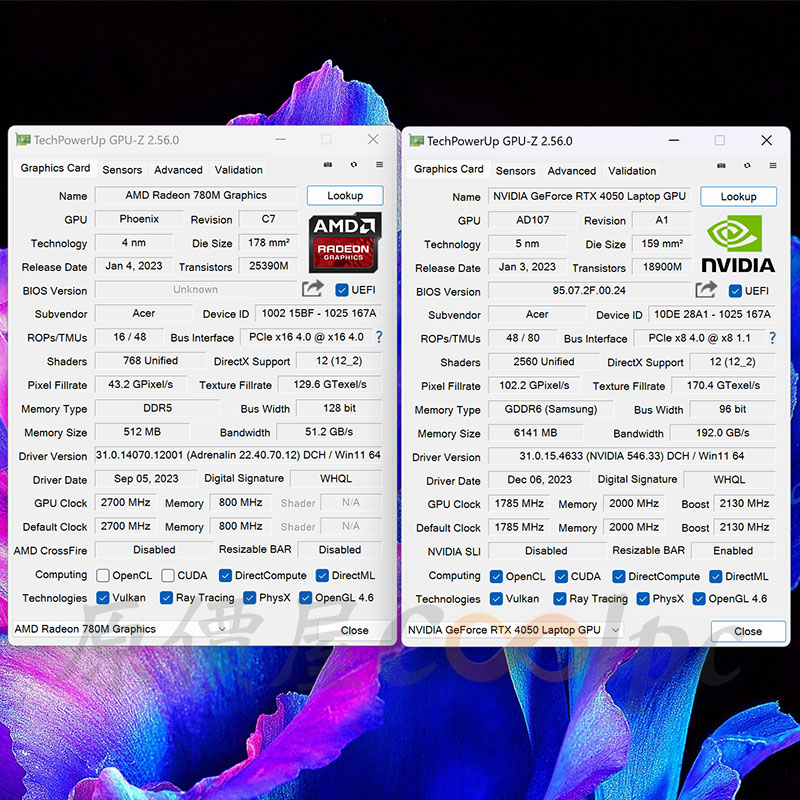Screen dimensions: 800x800
Task: Click Close button at bottom of NVIDIA window
Action: tap(748, 631)
